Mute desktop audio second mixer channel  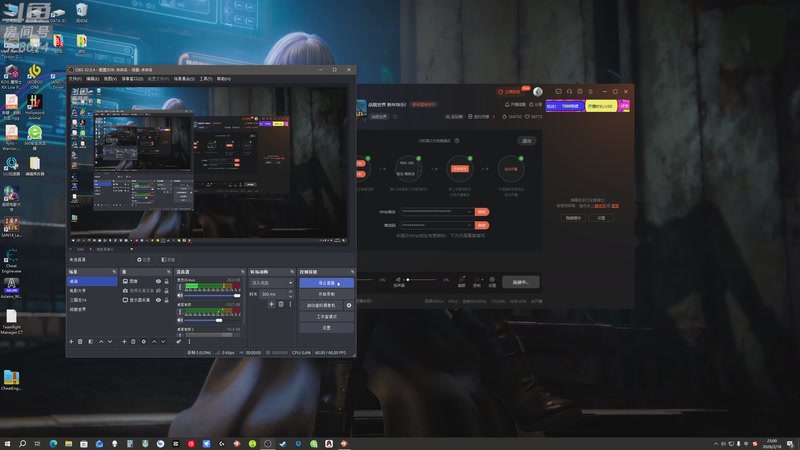(x=180, y=320)
